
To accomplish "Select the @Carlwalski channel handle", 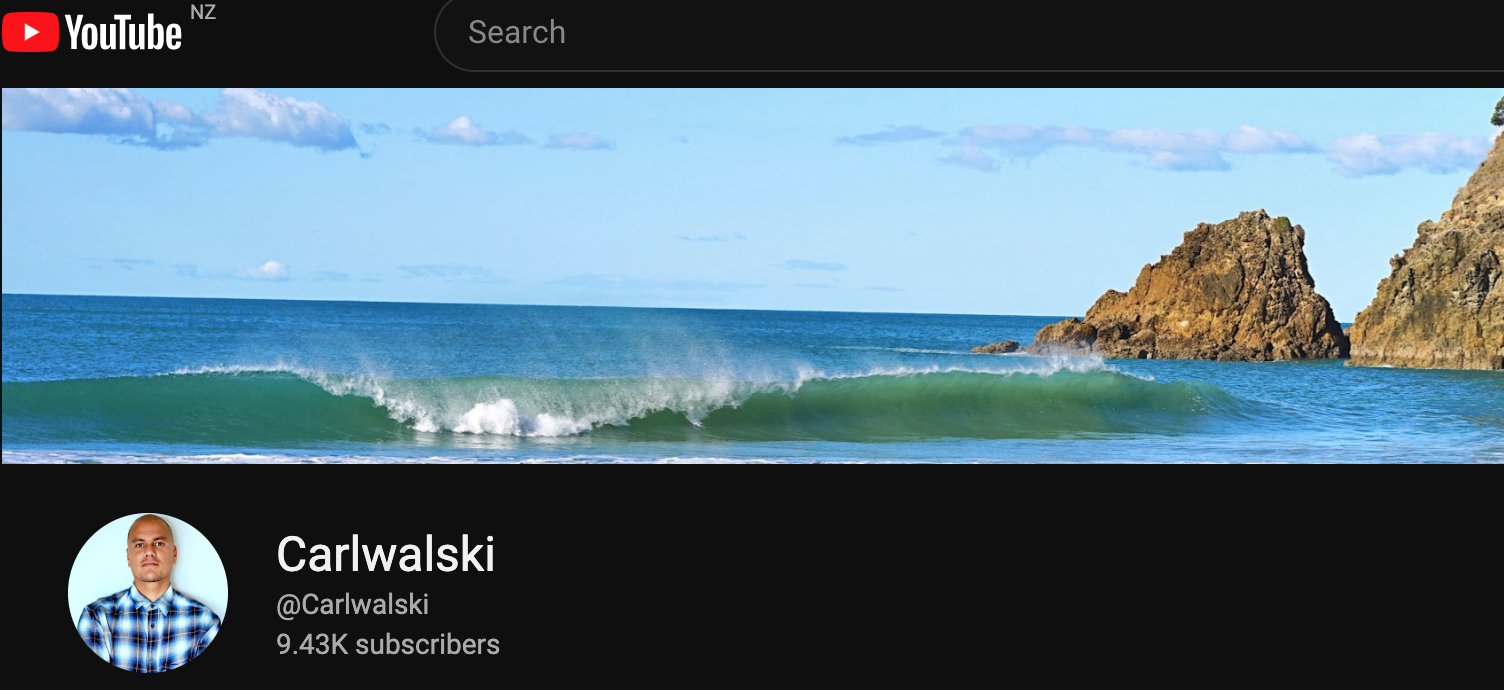I will click(353, 605).
